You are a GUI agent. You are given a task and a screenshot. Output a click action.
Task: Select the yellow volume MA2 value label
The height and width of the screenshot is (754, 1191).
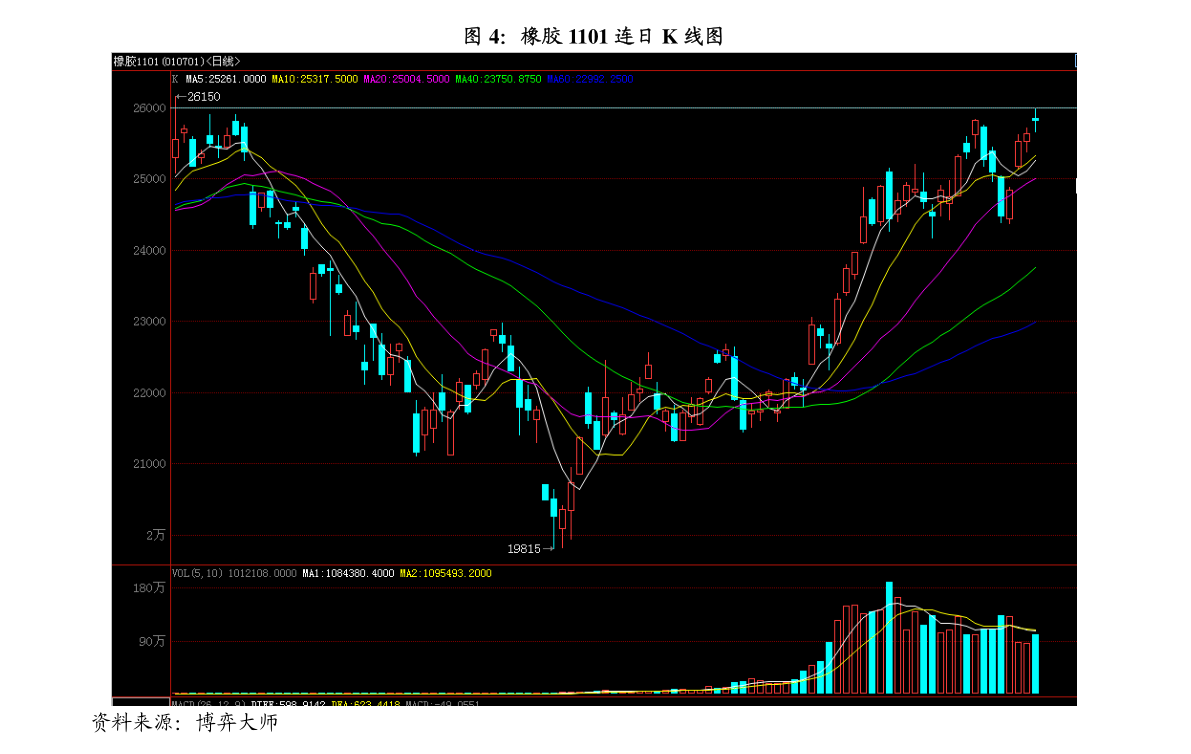446,574
